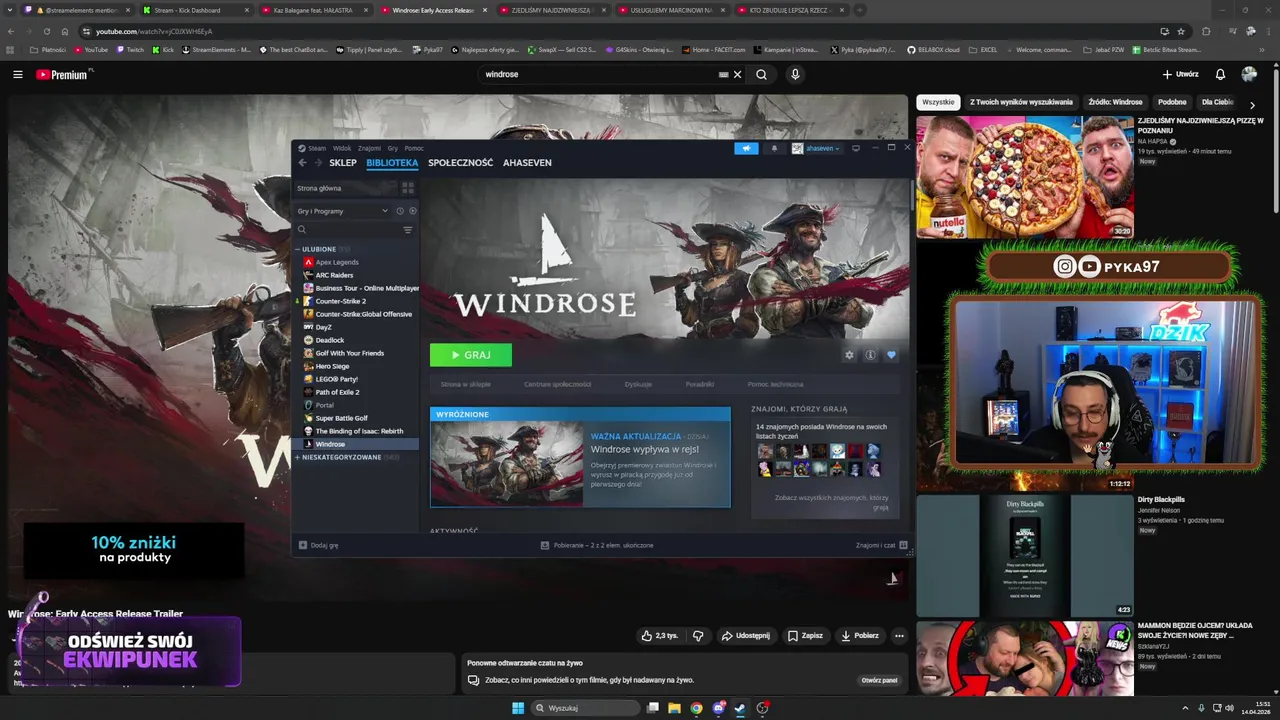Open YouTube notifications bell

coord(1220,74)
